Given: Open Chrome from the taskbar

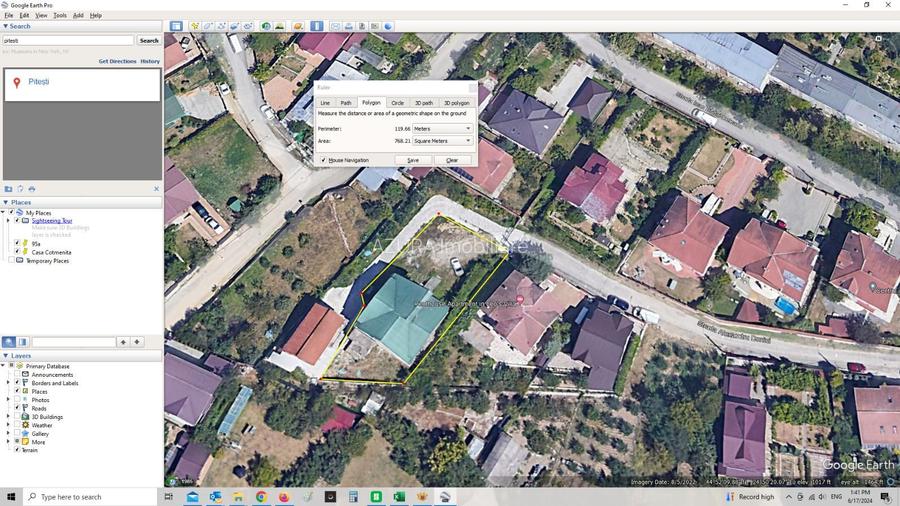Looking at the screenshot, I should tap(261, 497).
